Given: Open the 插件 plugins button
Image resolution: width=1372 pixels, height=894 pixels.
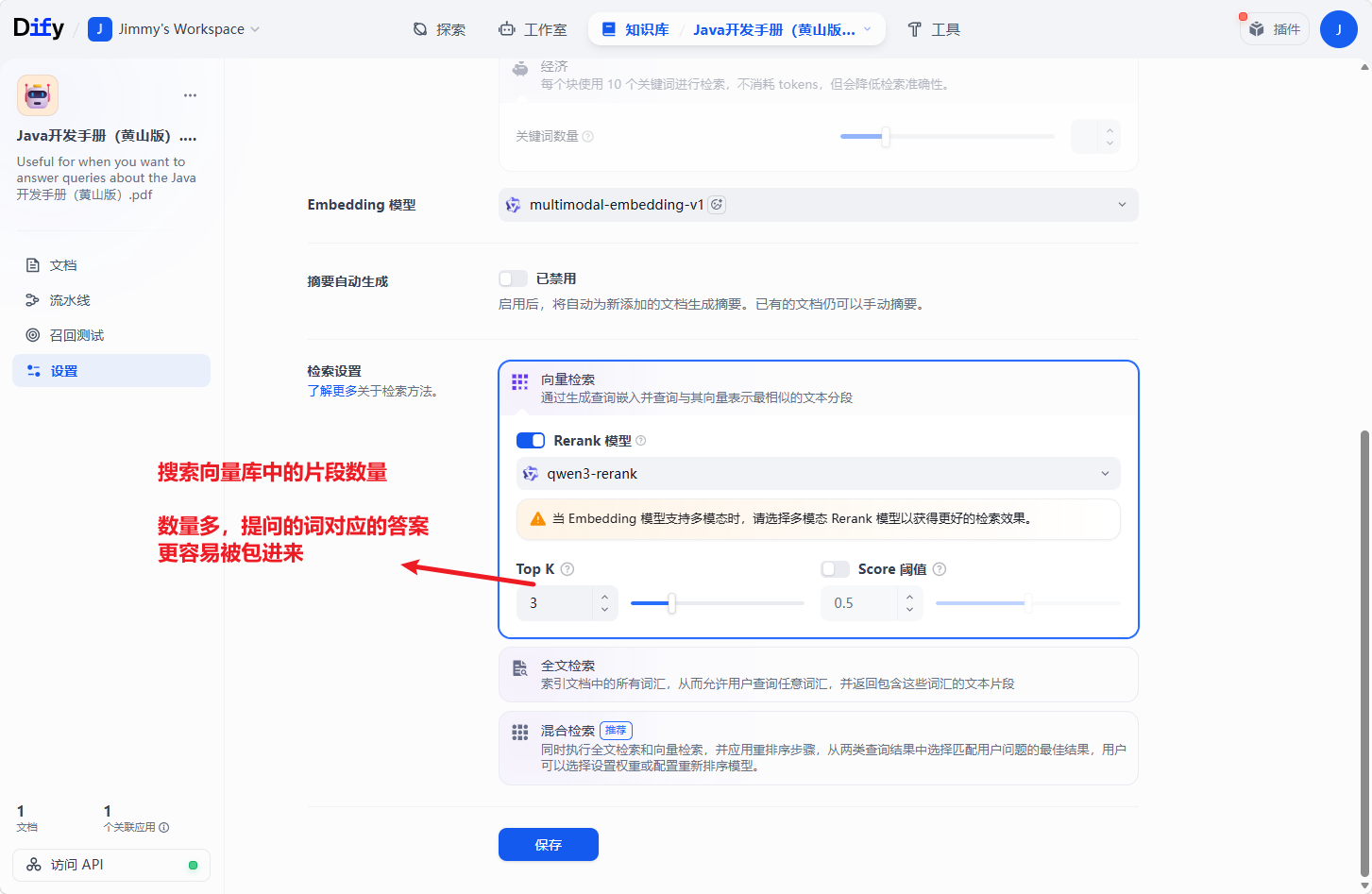Looking at the screenshot, I should point(1275,29).
